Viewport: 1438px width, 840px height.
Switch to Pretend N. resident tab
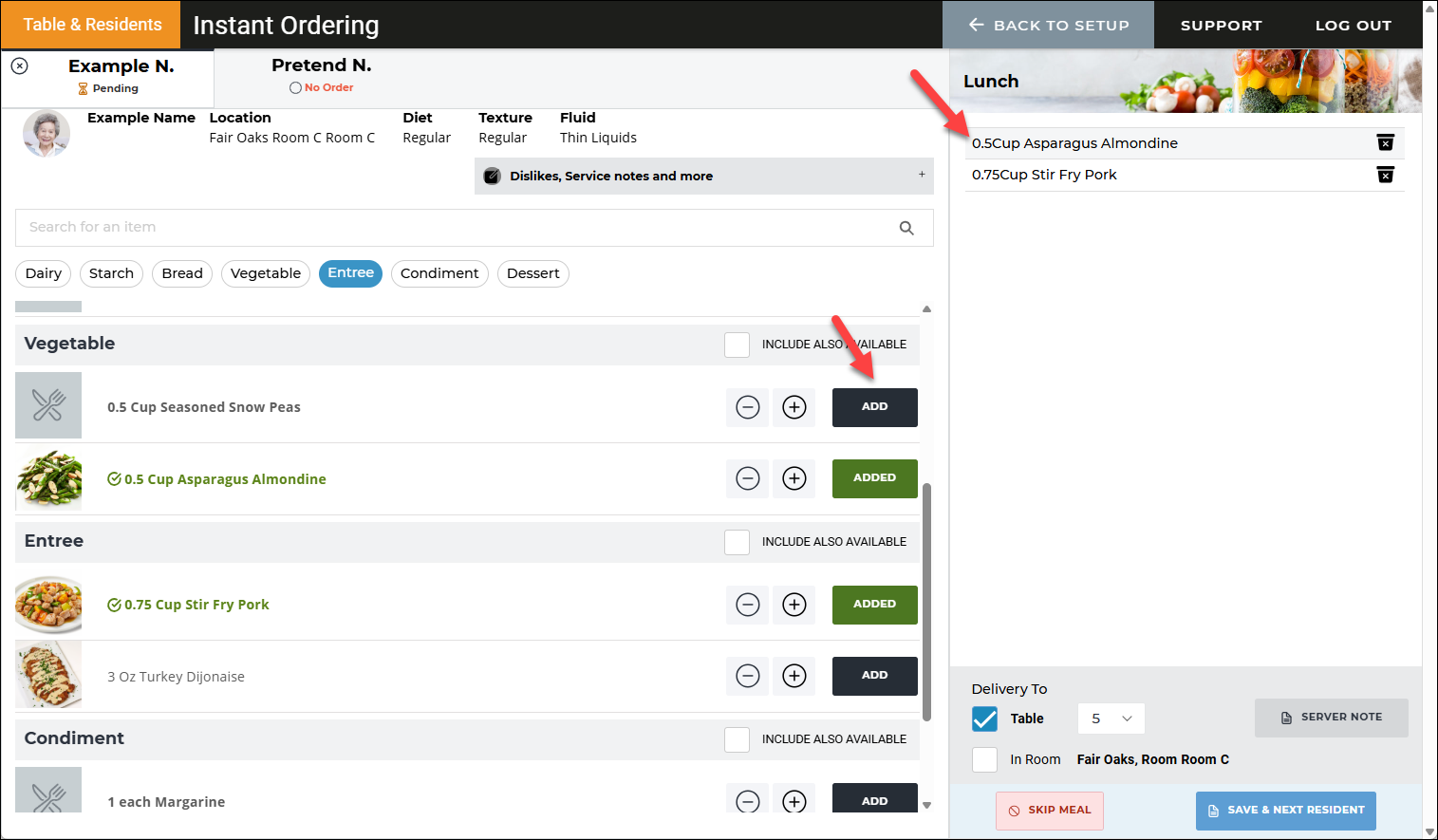coord(321,75)
